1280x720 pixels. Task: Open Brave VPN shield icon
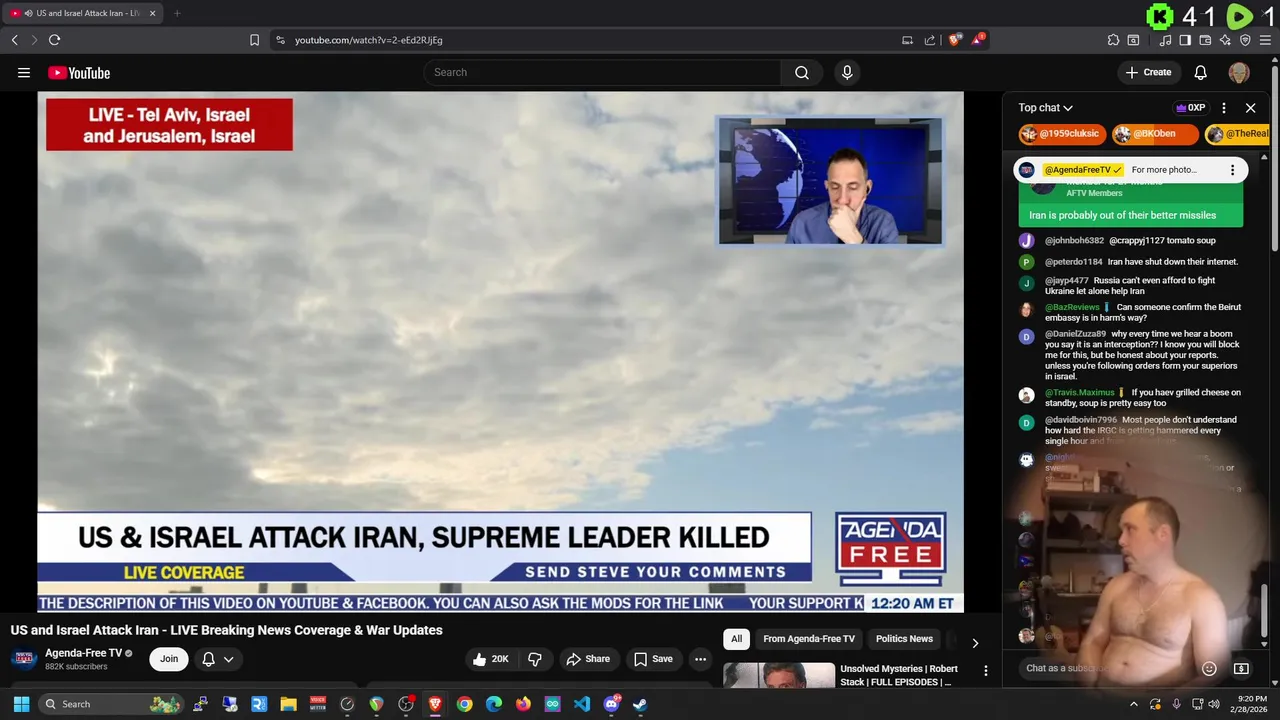[x=1245, y=40]
